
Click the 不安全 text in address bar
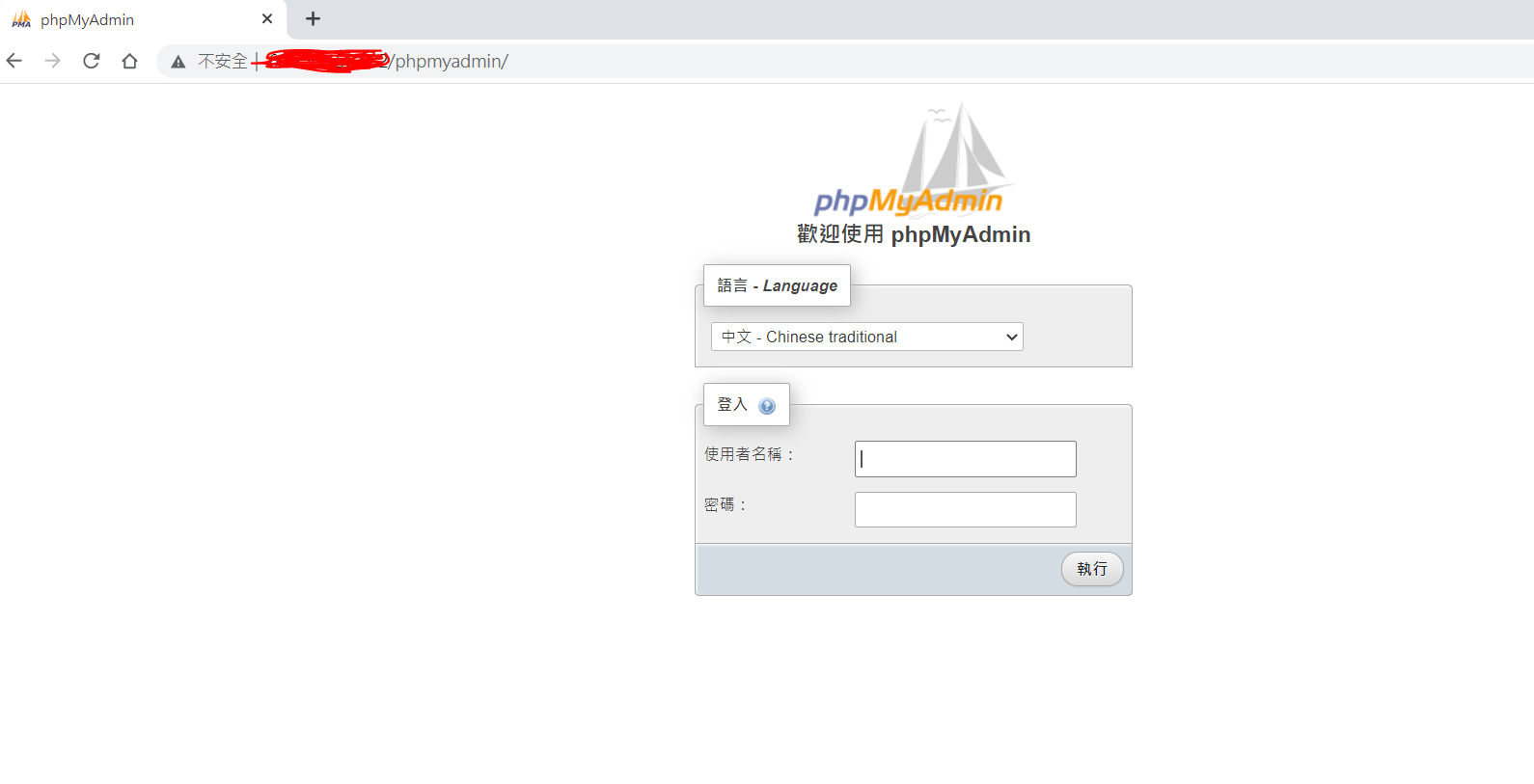tap(223, 62)
